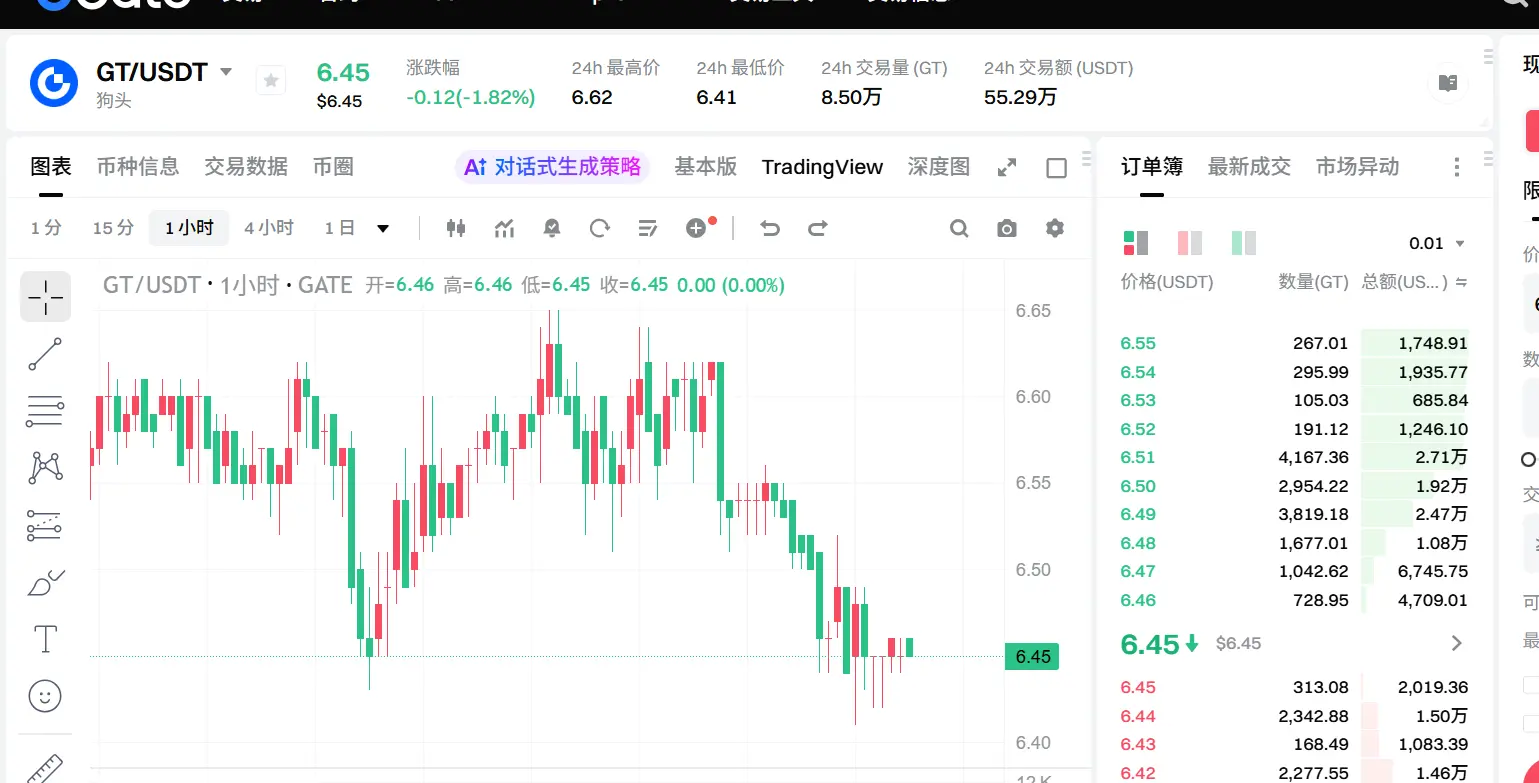Viewport: 1539px width, 783px height.
Task: Click the GT/USDT chart legend title
Action: click(x=228, y=285)
